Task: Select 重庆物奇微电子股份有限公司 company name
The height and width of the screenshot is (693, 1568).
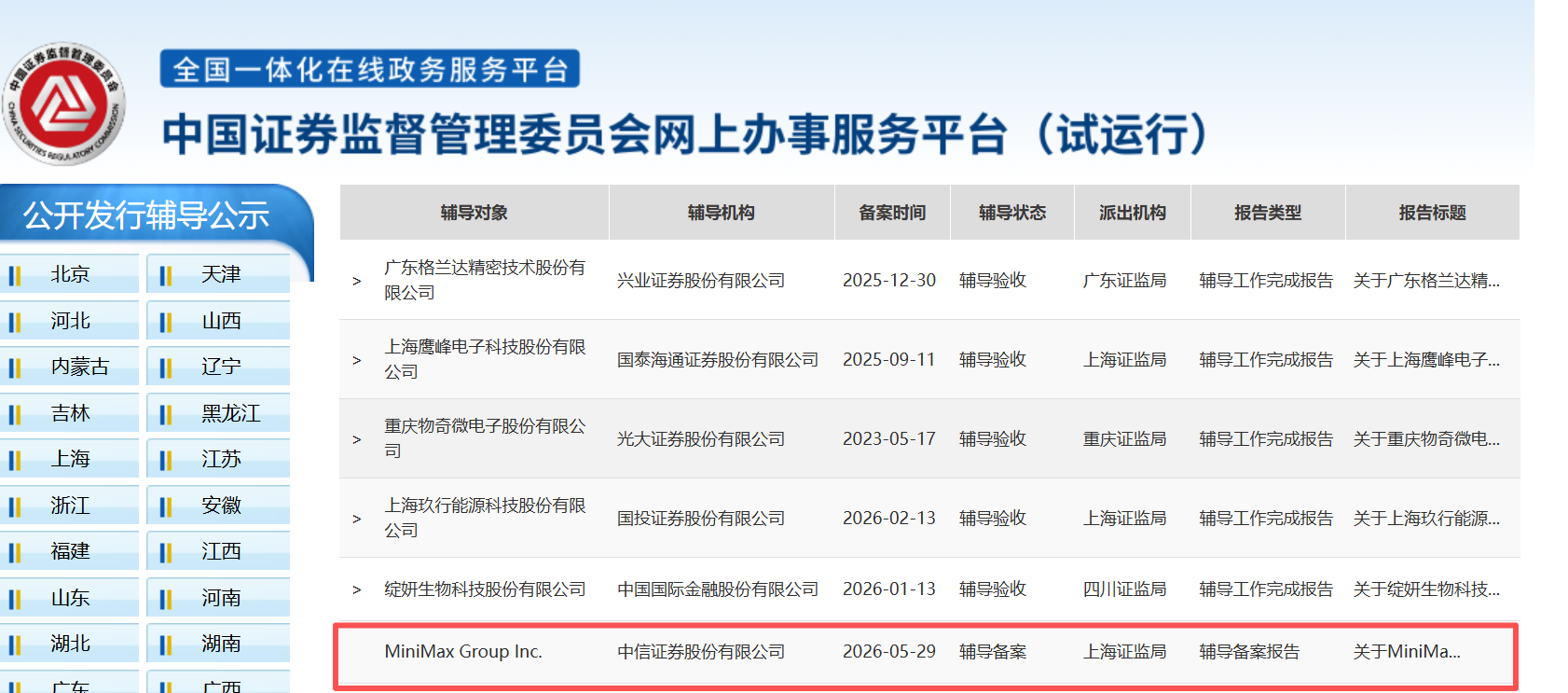Action: [485, 438]
